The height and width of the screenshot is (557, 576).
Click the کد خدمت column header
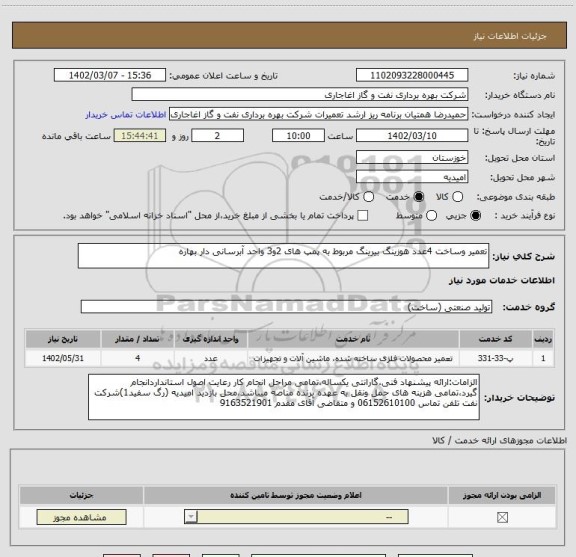[x=495, y=339]
